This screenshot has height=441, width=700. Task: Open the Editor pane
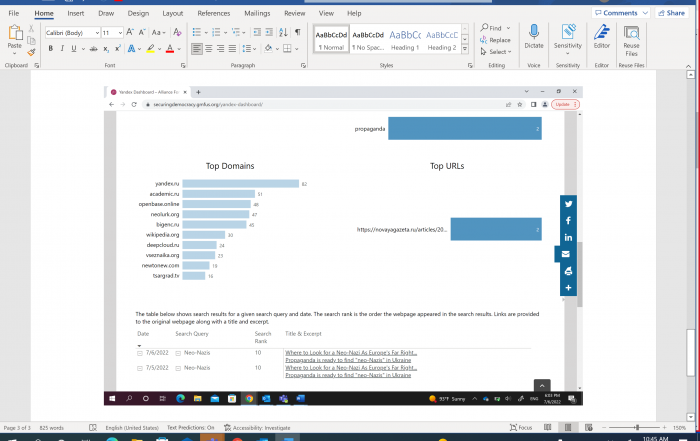tap(602, 37)
